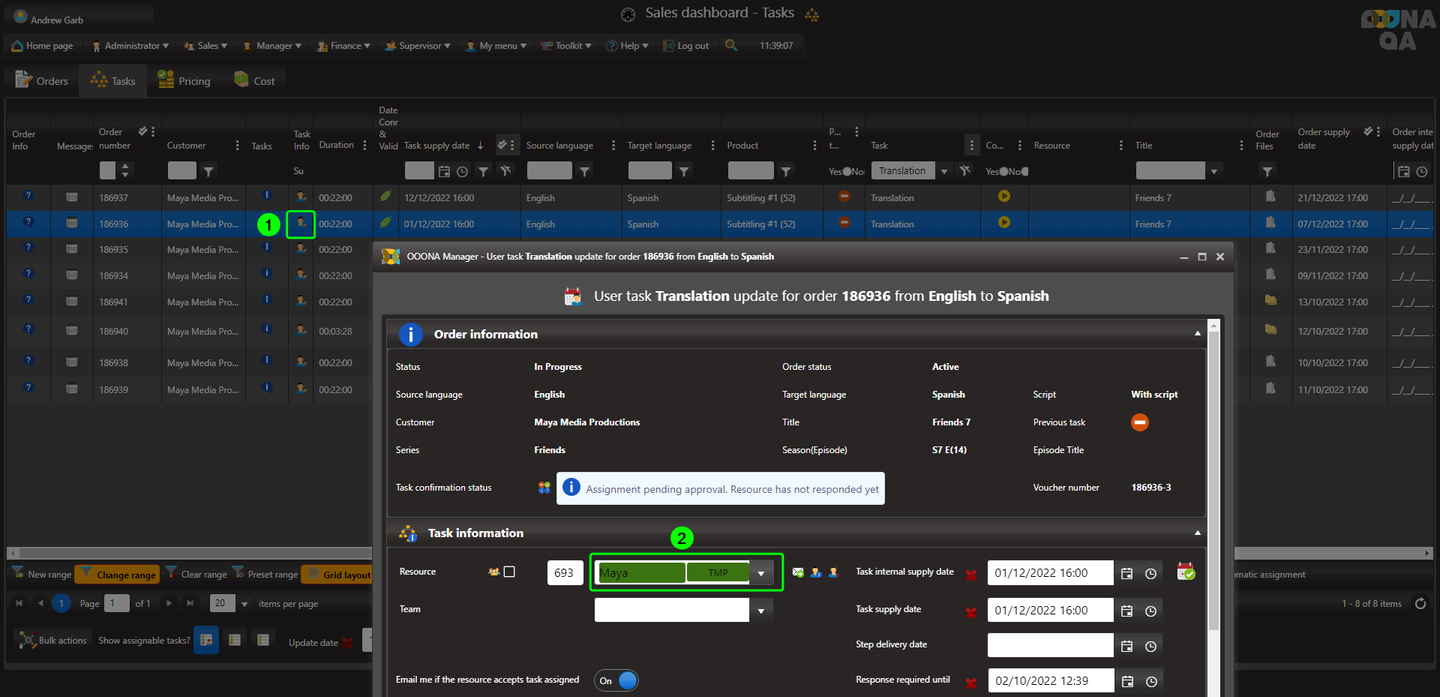Clear the Task supply date with red X
The image size is (1440, 697).
(x=970, y=612)
